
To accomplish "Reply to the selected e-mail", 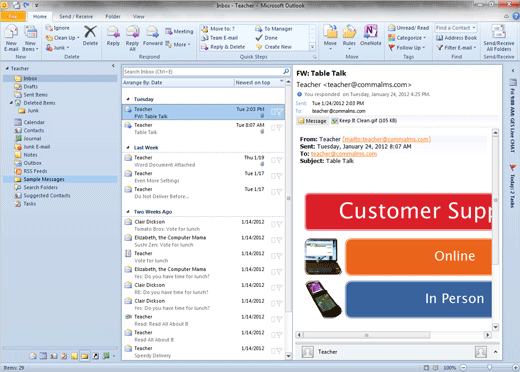I will [x=113, y=36].
